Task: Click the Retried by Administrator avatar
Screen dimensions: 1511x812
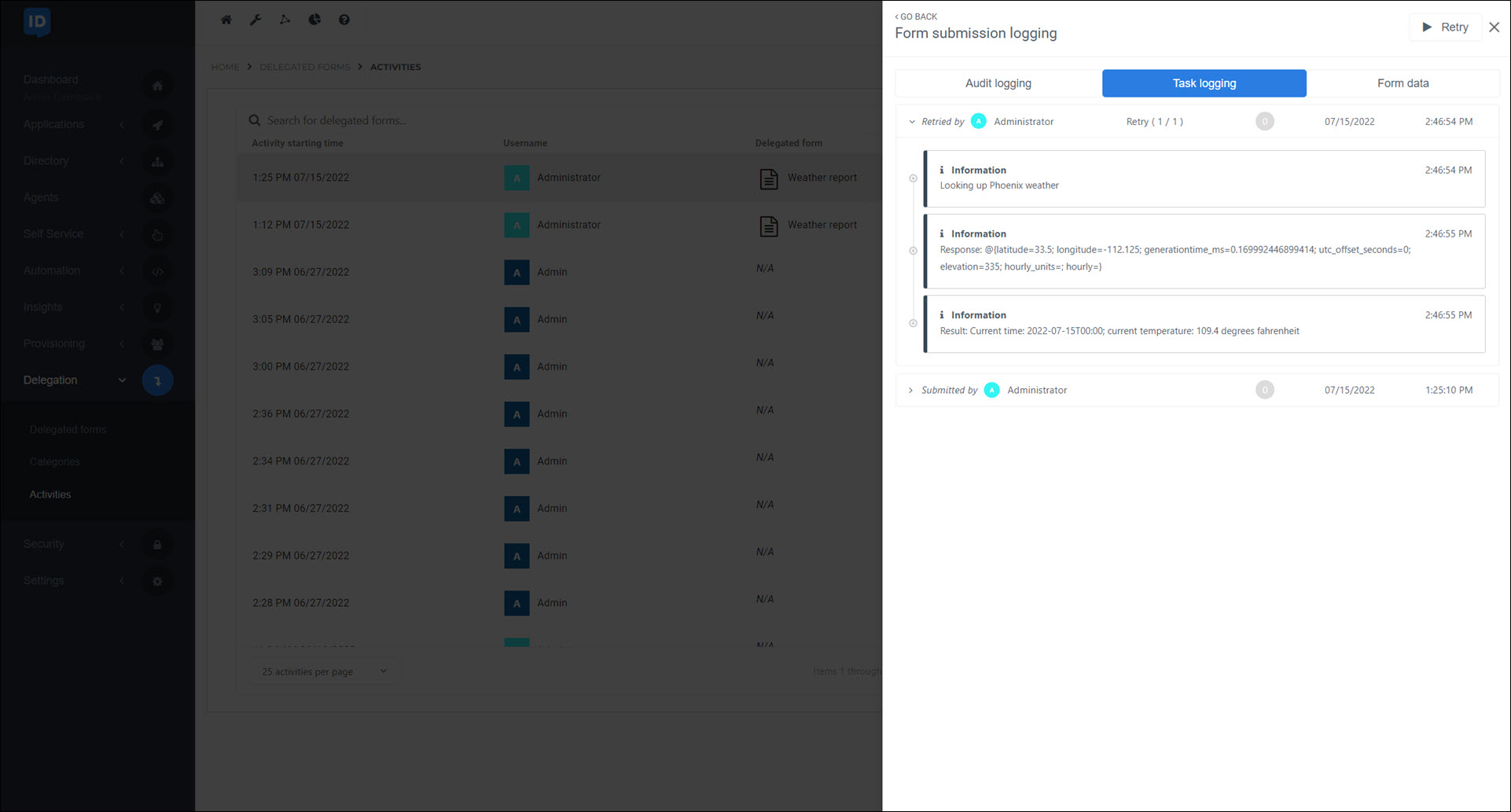Action: pos(979,121)
